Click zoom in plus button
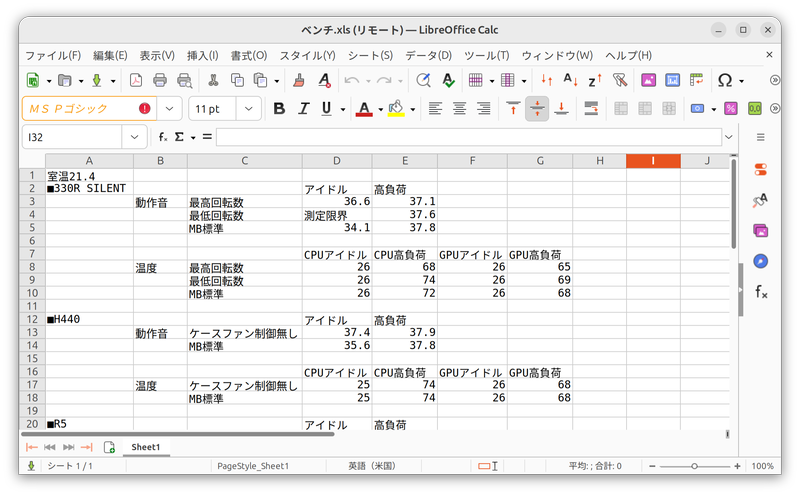 coord(737,466)
